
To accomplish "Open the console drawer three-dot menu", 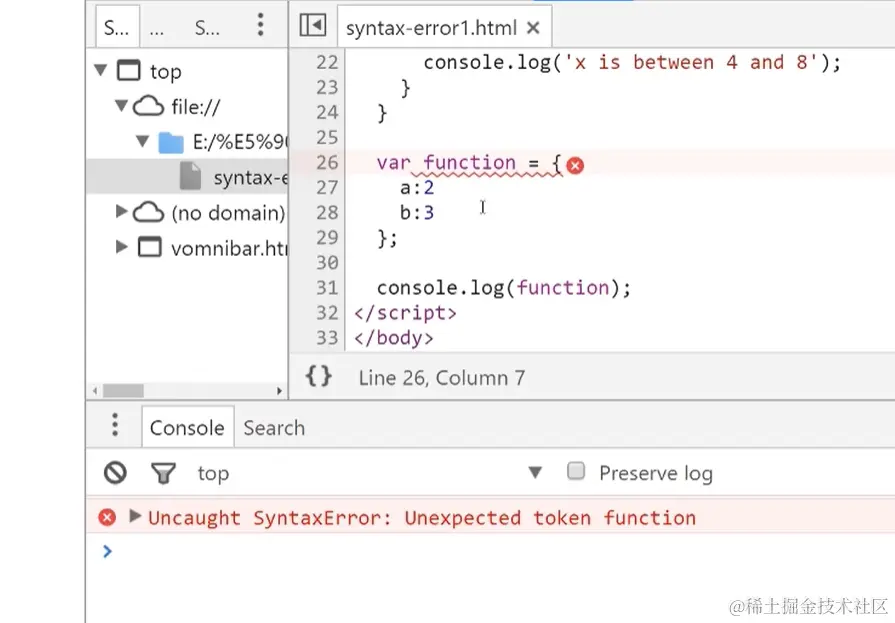I will click(115, 426).
